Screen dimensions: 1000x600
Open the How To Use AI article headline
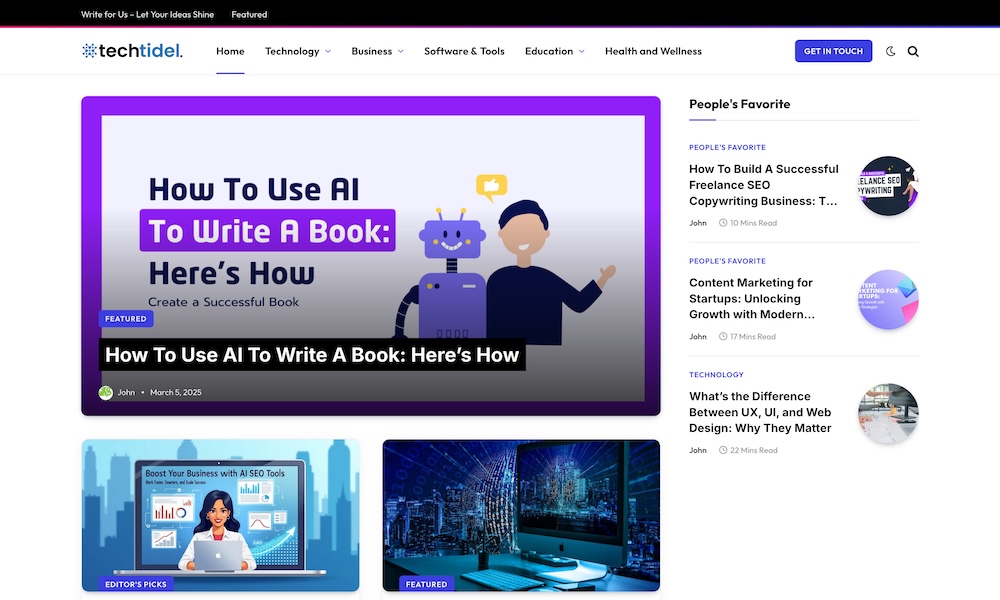312,355
